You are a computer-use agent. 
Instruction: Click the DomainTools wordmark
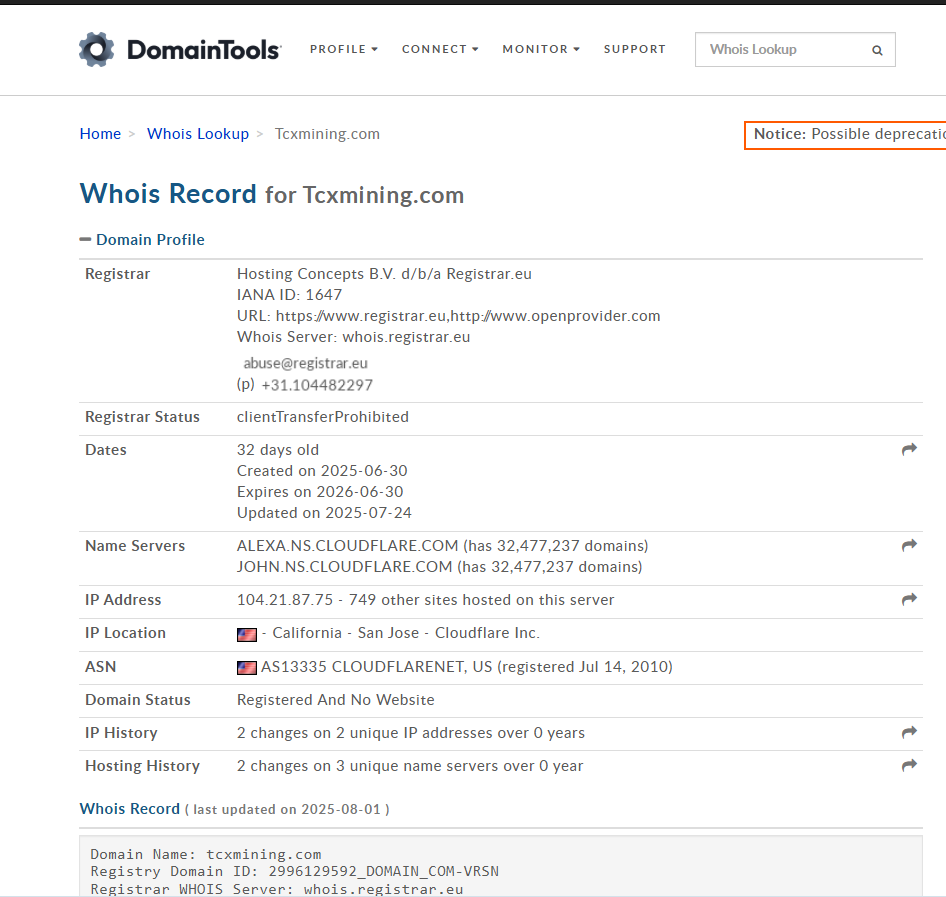click(x=204, y=49)
